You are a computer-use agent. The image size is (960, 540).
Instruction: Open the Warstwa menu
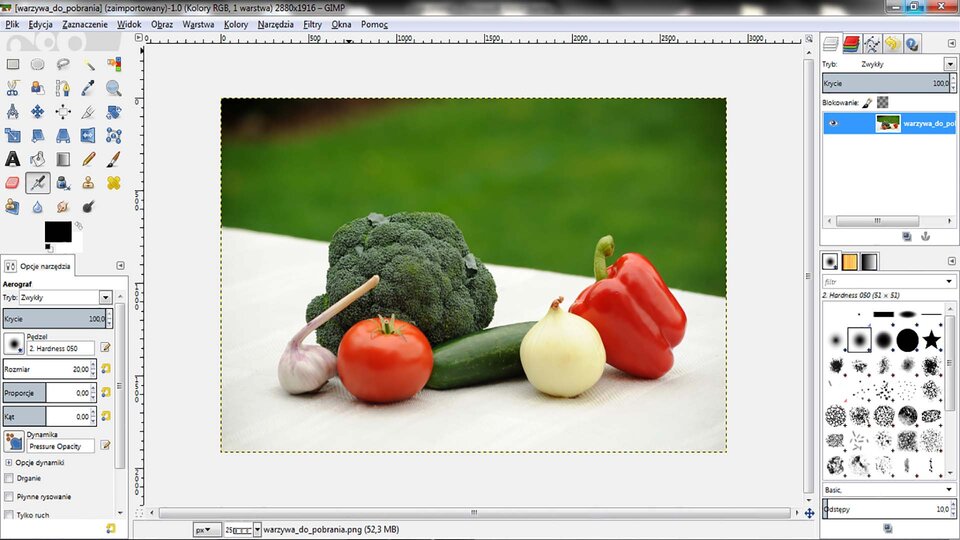(x=198, y=24)
